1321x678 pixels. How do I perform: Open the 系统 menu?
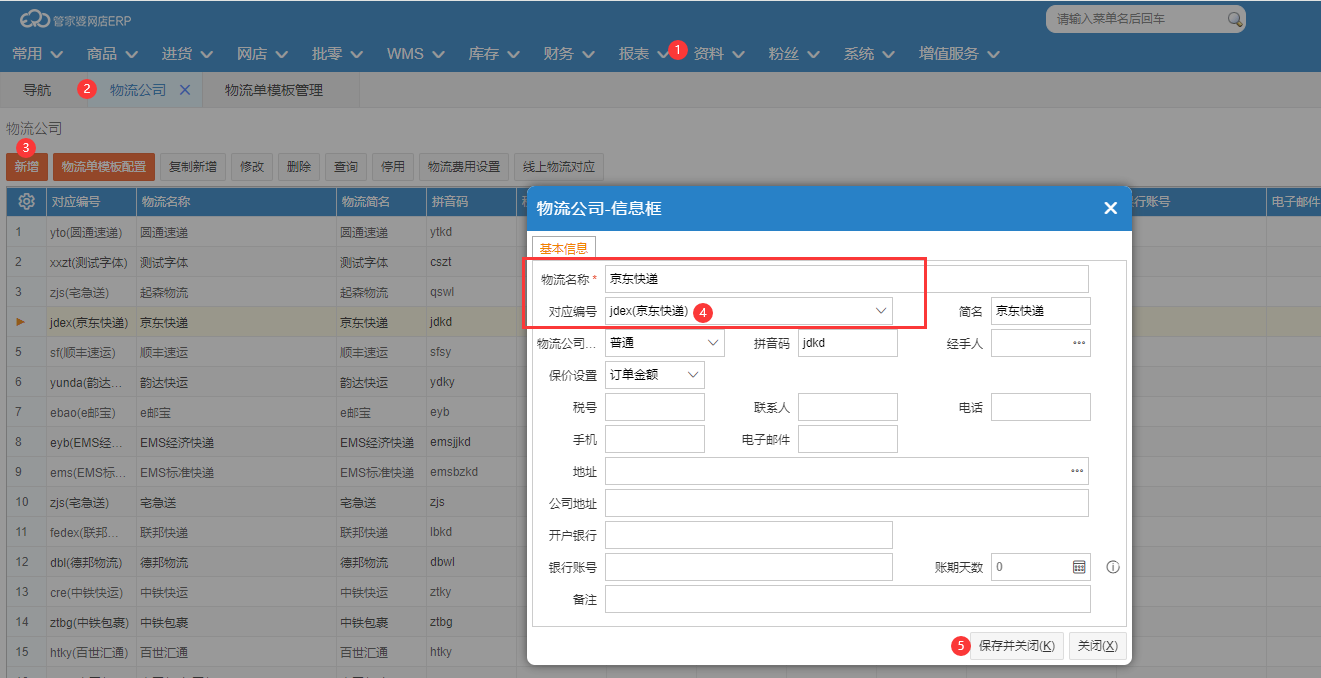click(869, 54)
